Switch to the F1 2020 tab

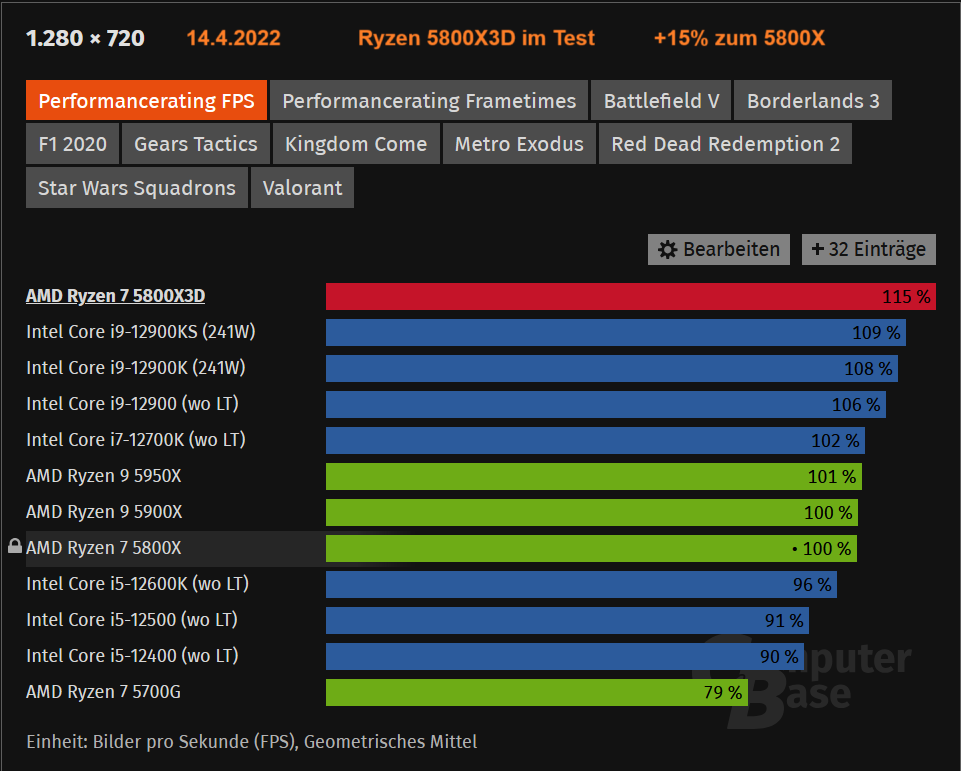tap(72, 144)
